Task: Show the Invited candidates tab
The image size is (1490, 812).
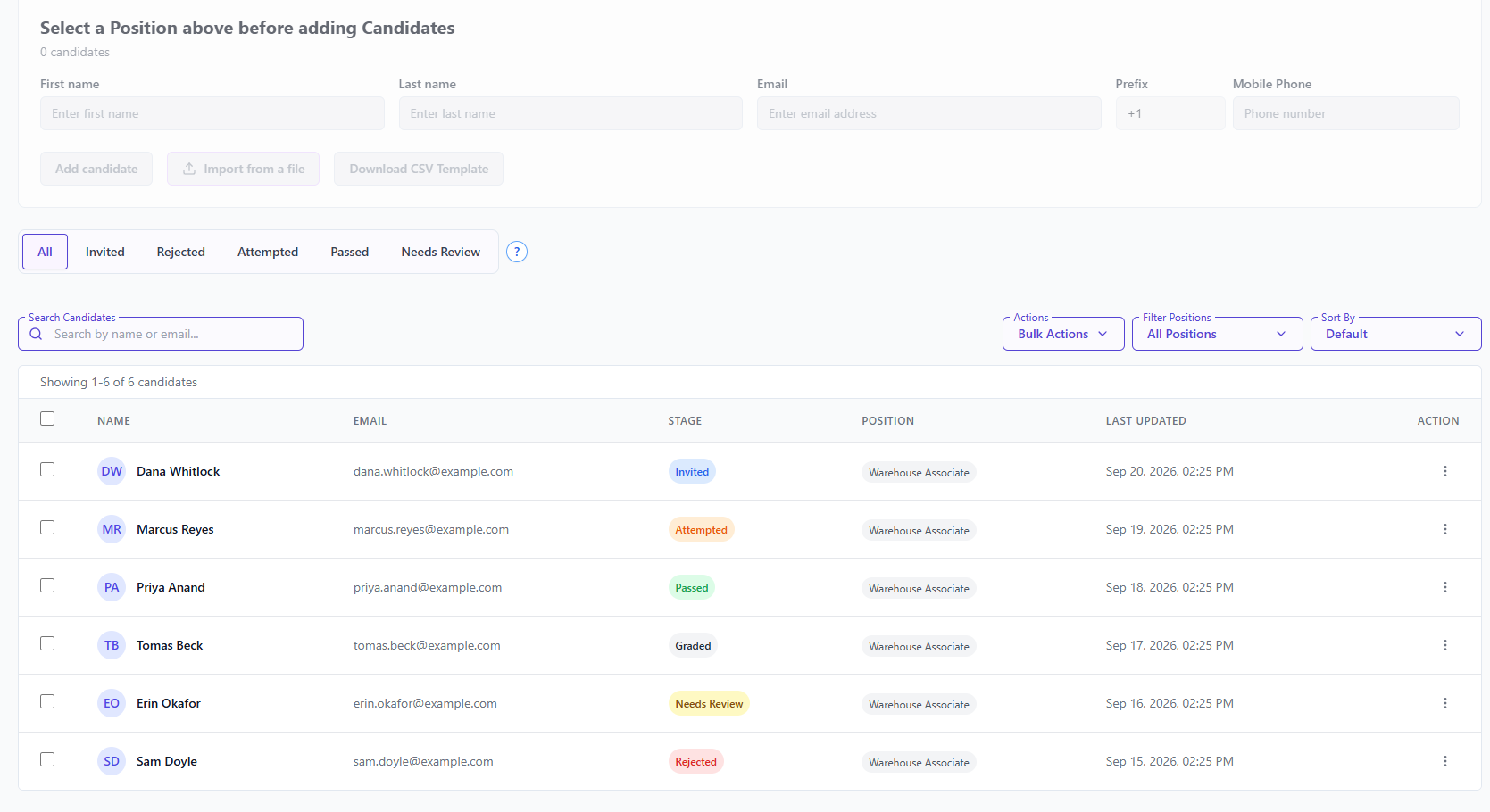Action: (105, 252)
